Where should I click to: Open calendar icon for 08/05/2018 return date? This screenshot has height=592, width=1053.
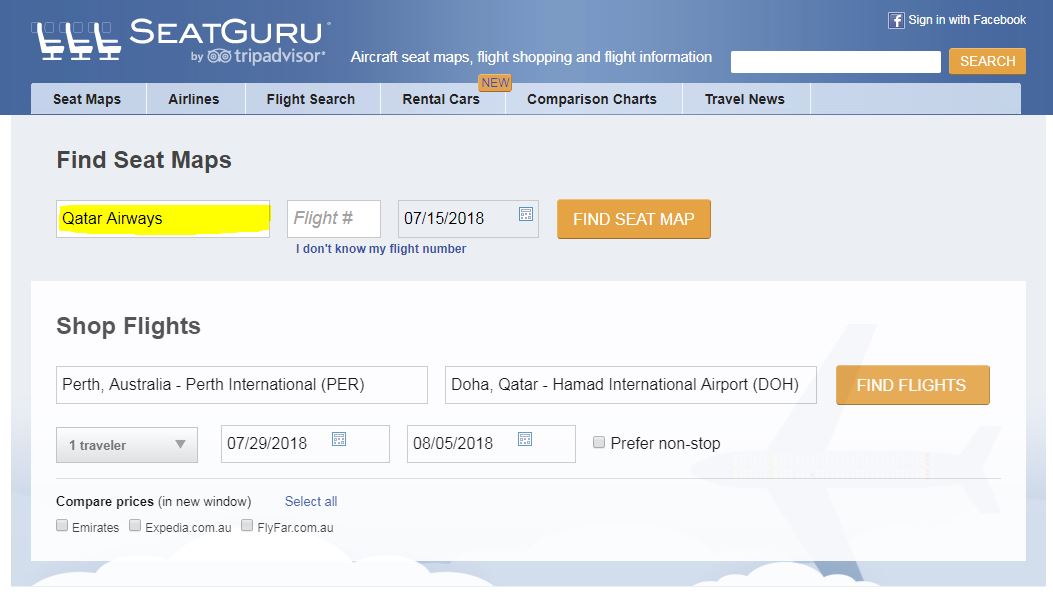tap(525, 439)
